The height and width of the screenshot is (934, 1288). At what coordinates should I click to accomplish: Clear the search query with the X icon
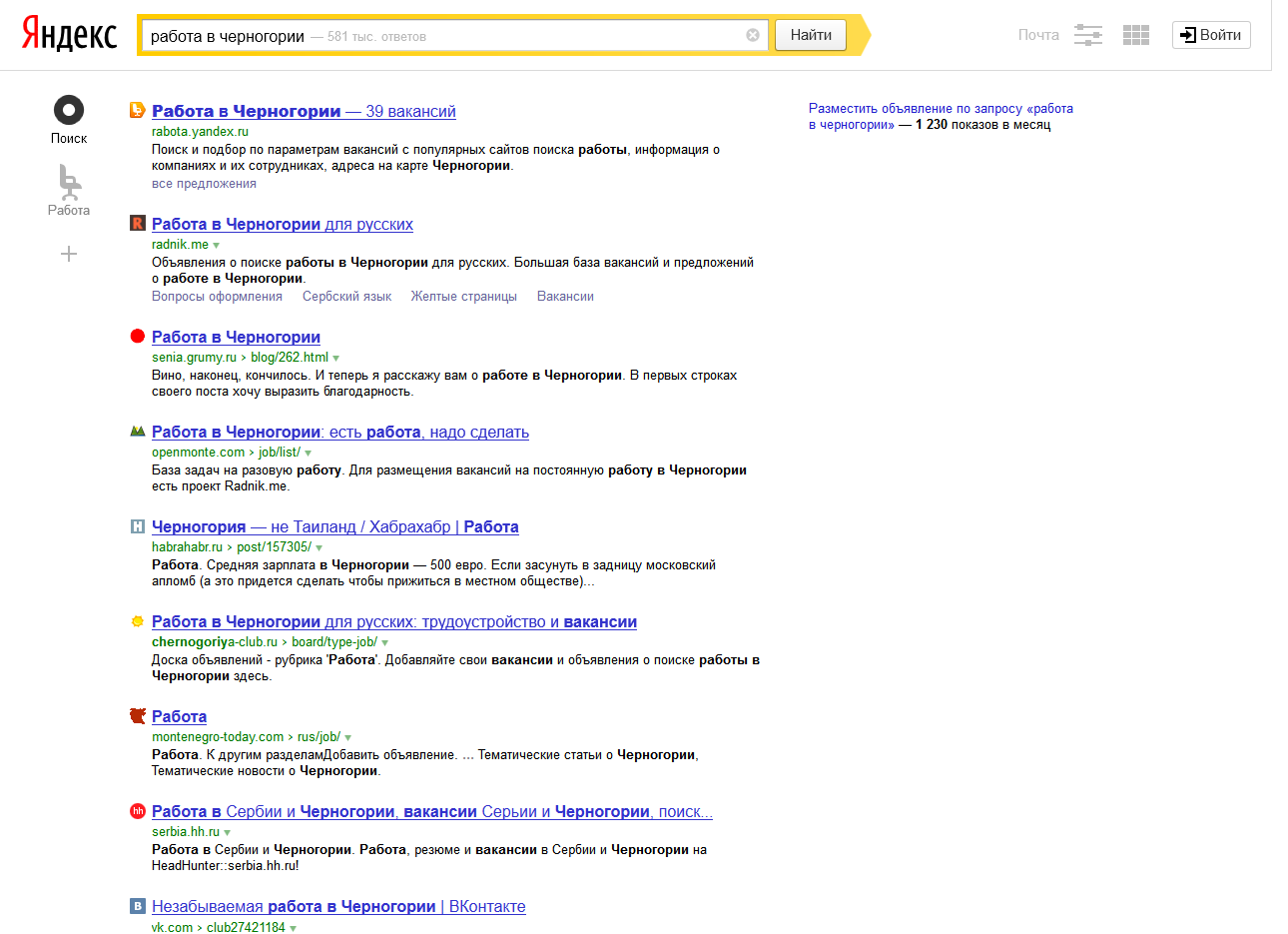753,35
